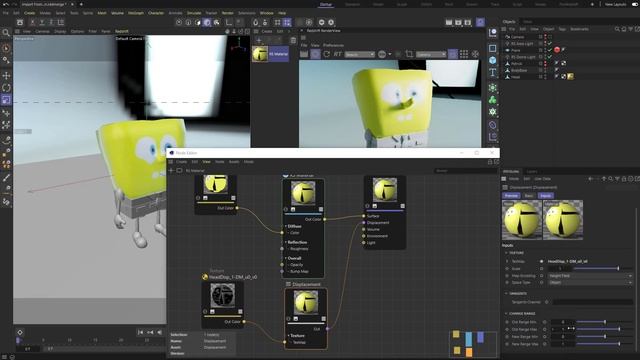Open the Map Encoding Height Field dropdown

click(590, 276)
